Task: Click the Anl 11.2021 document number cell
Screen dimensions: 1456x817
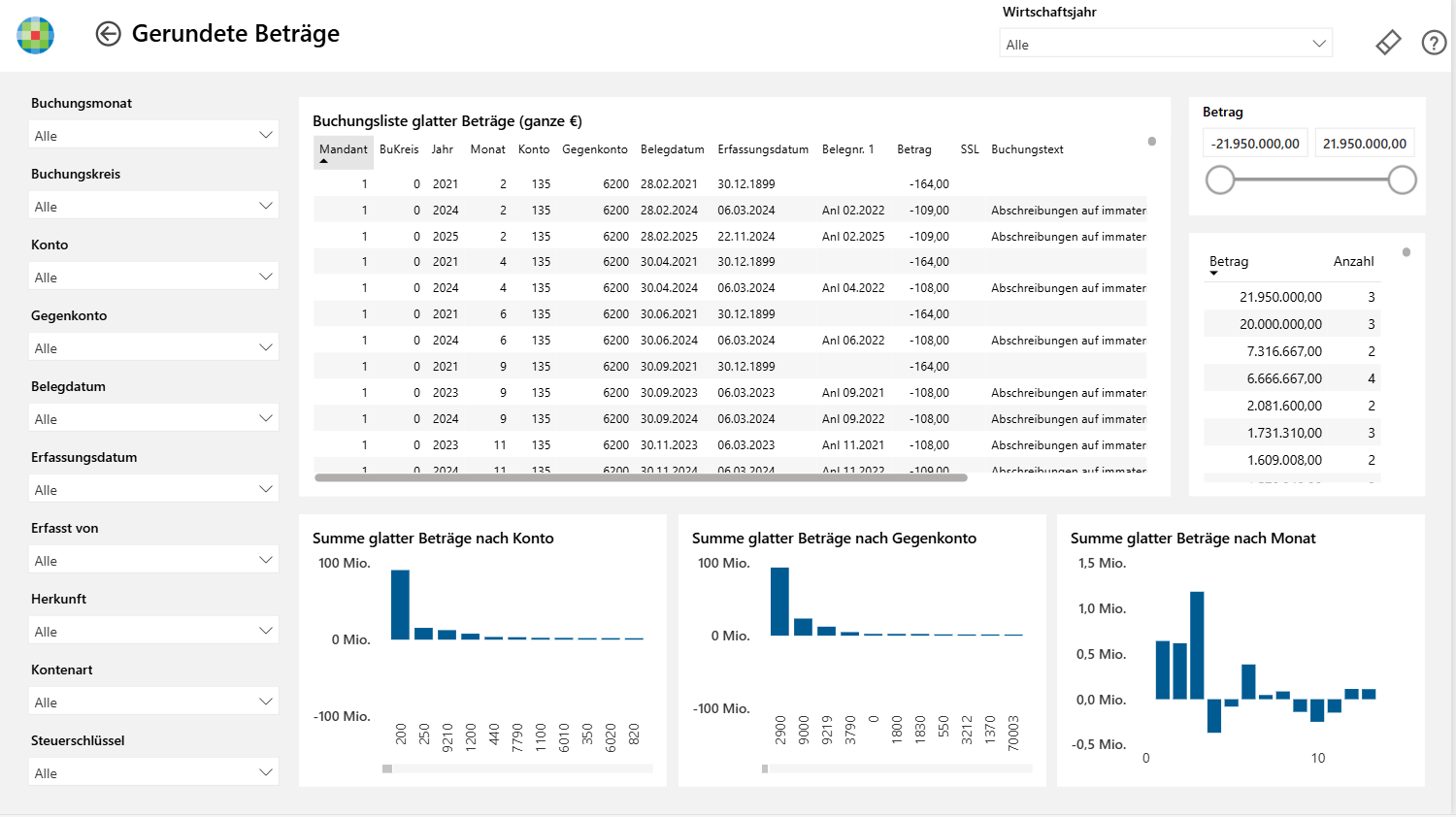Action: (x=853, y=445)
